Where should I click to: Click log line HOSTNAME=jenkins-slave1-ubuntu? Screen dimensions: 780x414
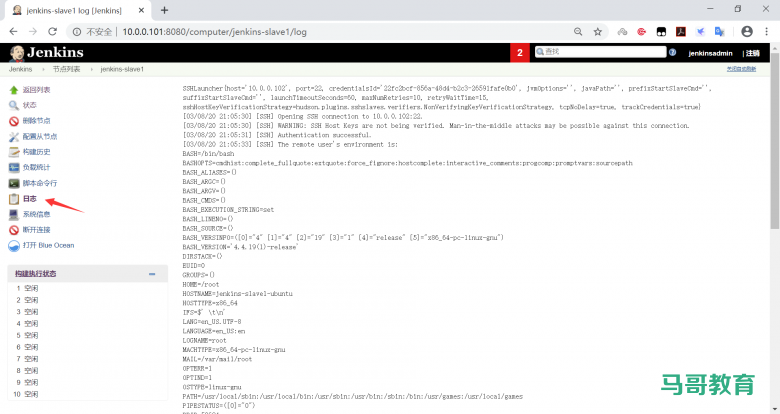click(237, 294)
